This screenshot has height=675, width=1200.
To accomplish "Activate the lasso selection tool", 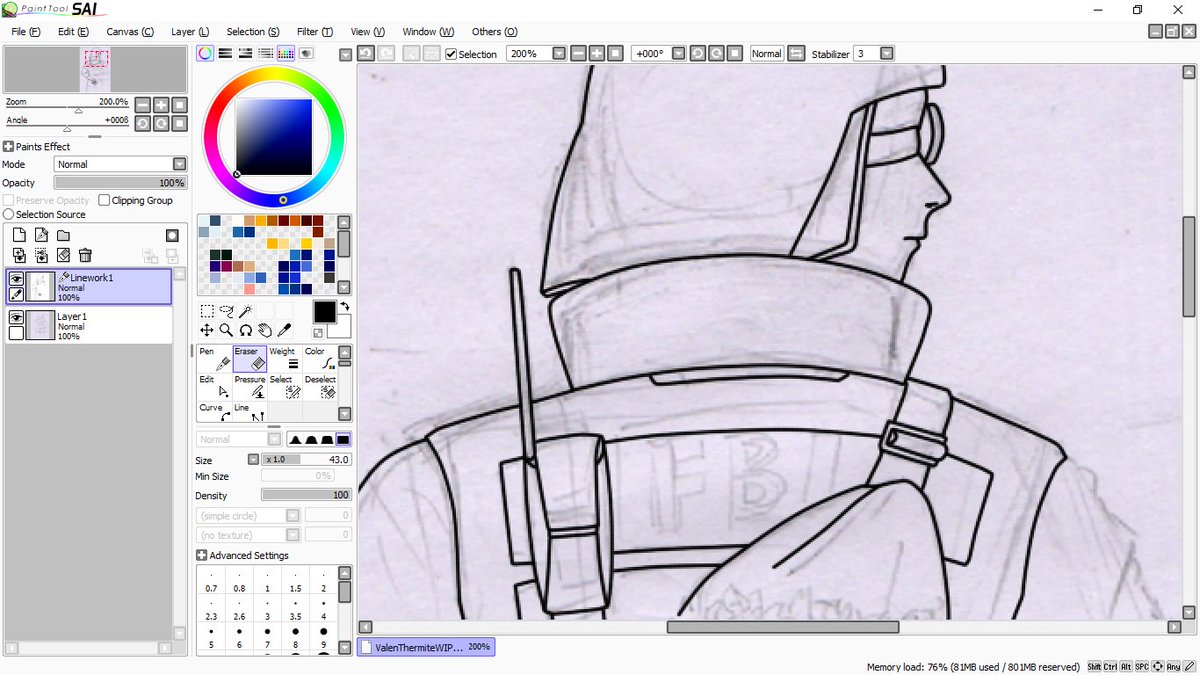I will (x=226, y=311).
